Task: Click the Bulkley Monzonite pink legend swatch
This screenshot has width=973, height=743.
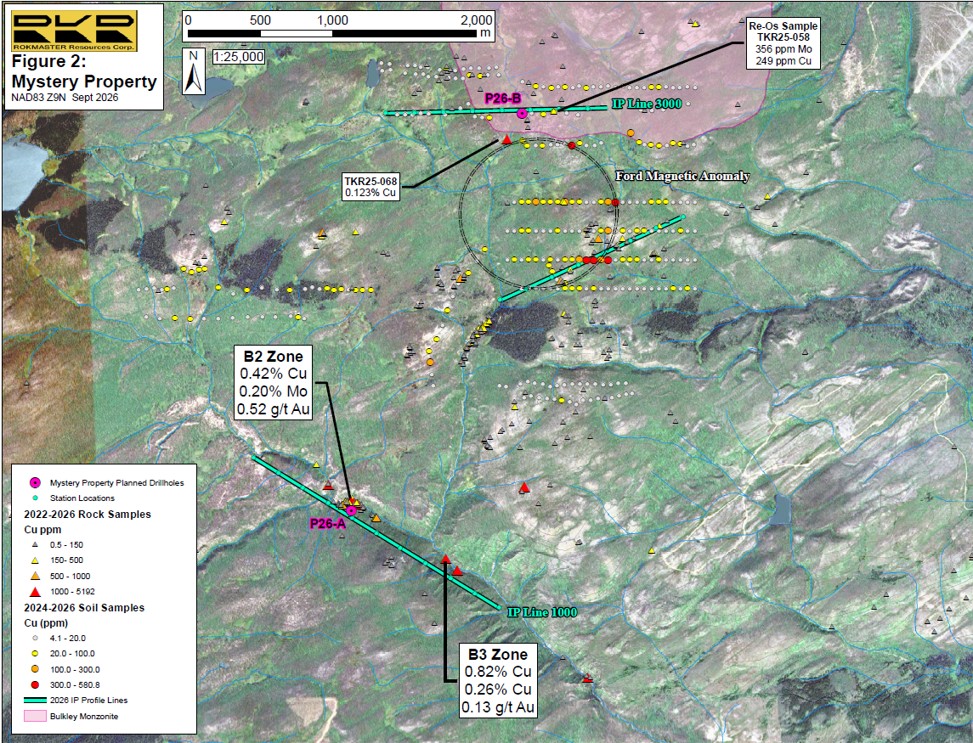Action: click(35, 716)
